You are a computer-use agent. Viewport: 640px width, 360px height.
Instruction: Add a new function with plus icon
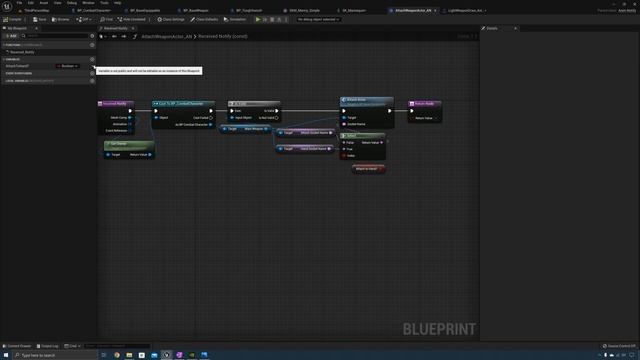[92, 45]
